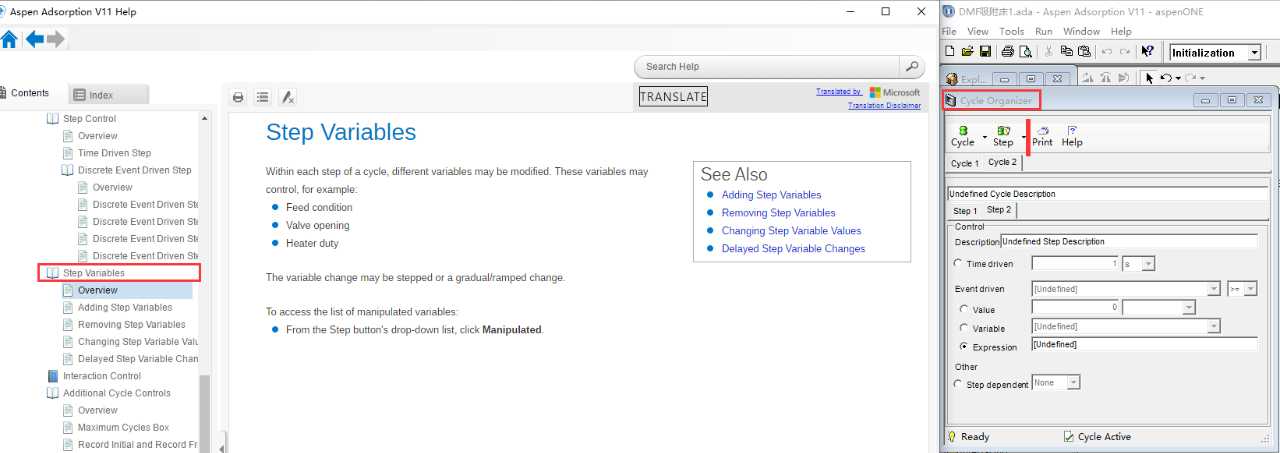Click the TRANSLATE button

673,97
